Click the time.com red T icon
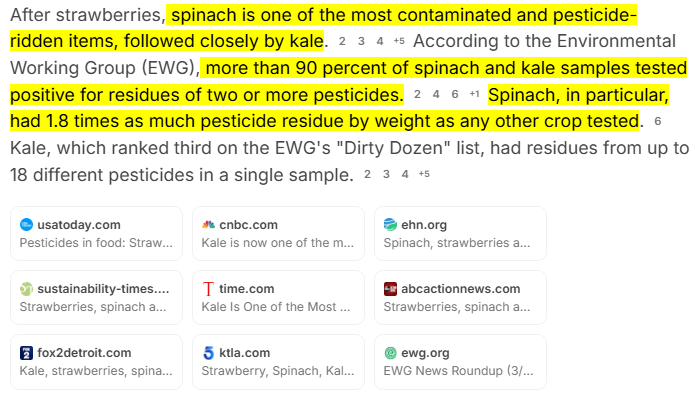This screenshot has height=393, width=695. tap(208, 289)
